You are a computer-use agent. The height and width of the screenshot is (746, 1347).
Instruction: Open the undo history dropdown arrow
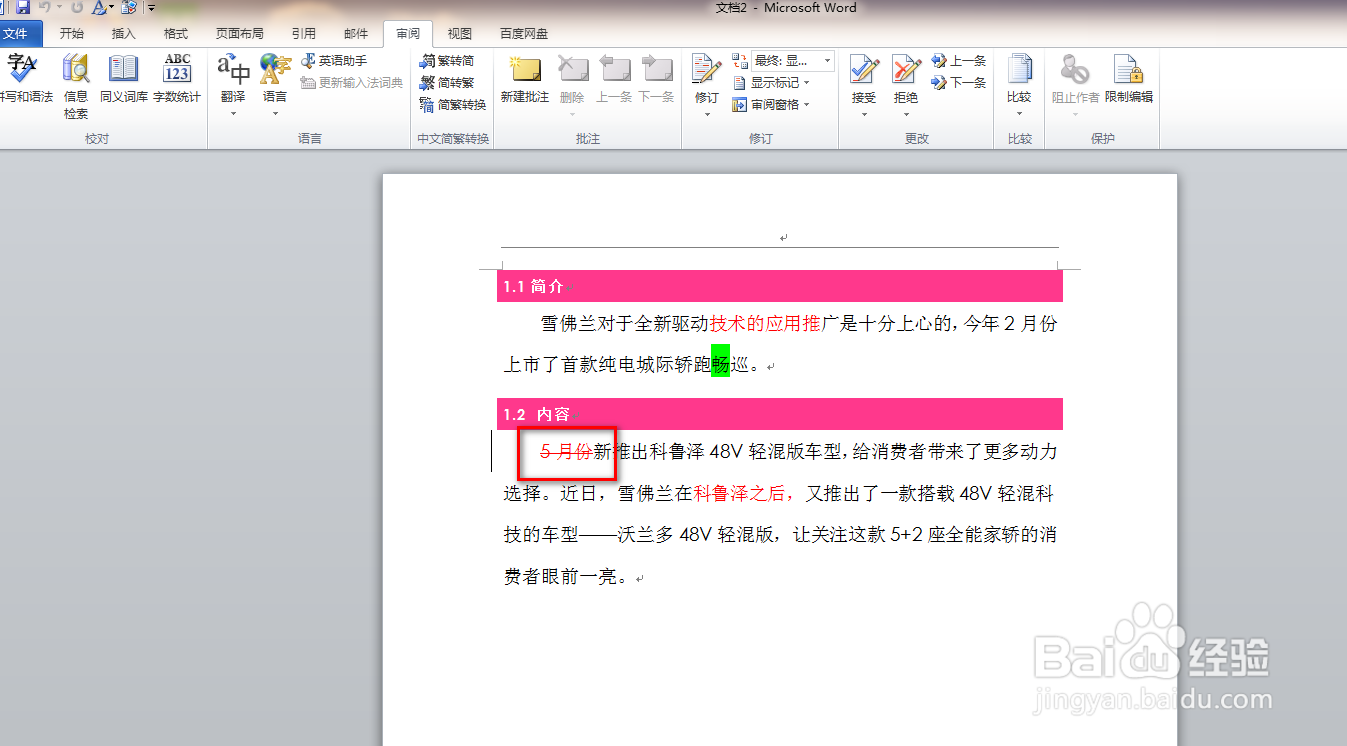coord(58,8)
